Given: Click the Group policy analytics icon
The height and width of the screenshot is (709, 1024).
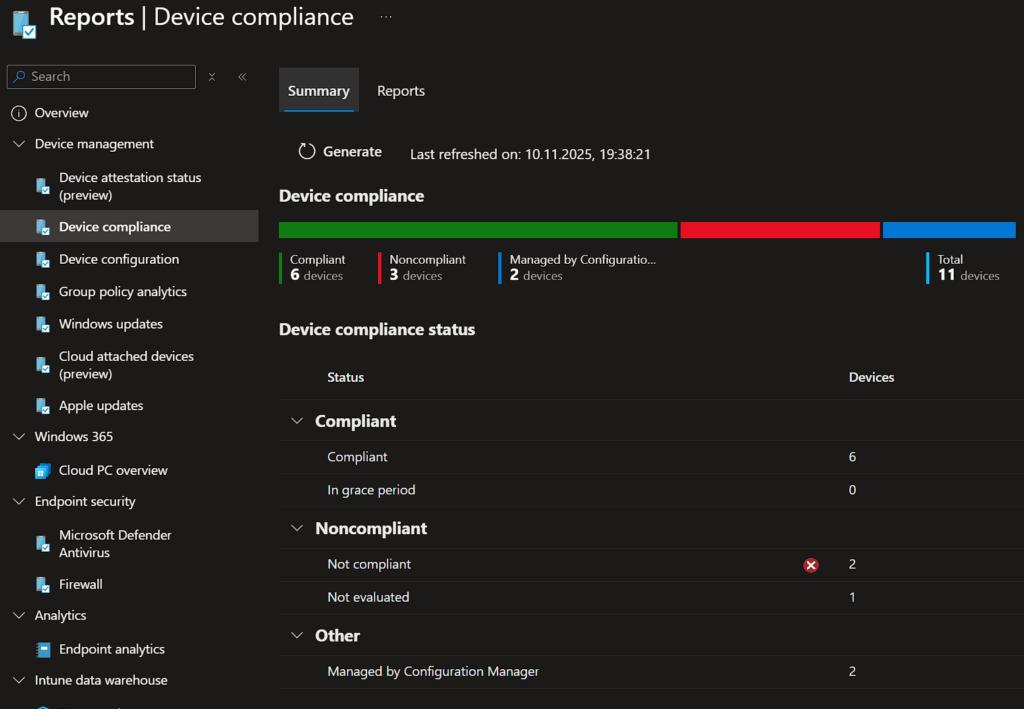Looking at the screenshot, I should pyautogui.click(x=43, y=292).
